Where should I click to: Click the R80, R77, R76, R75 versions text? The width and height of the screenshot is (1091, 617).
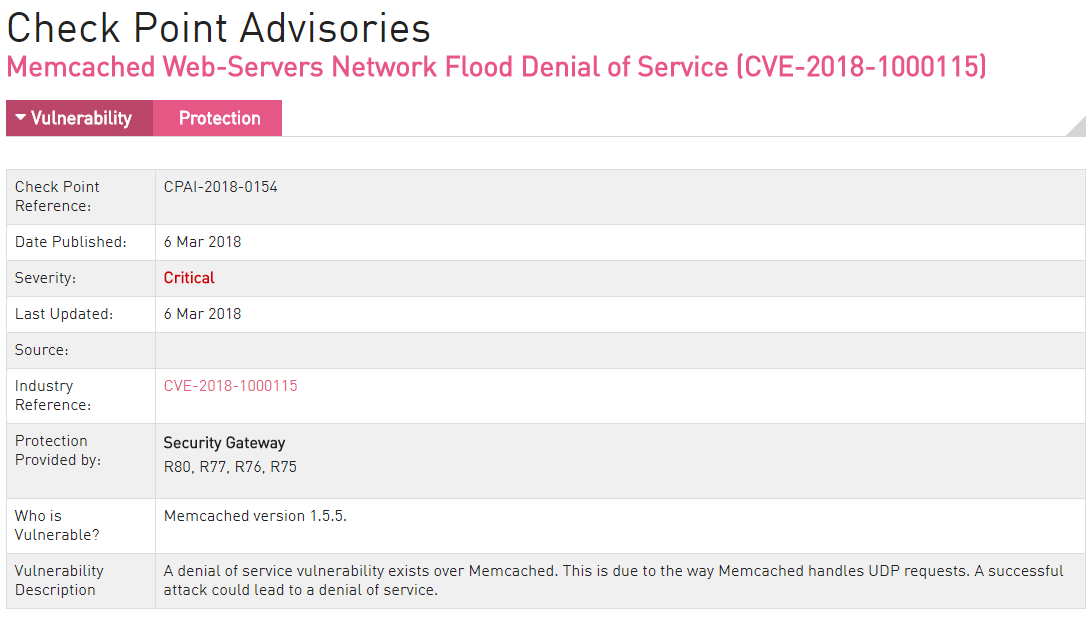click(230, 467)
